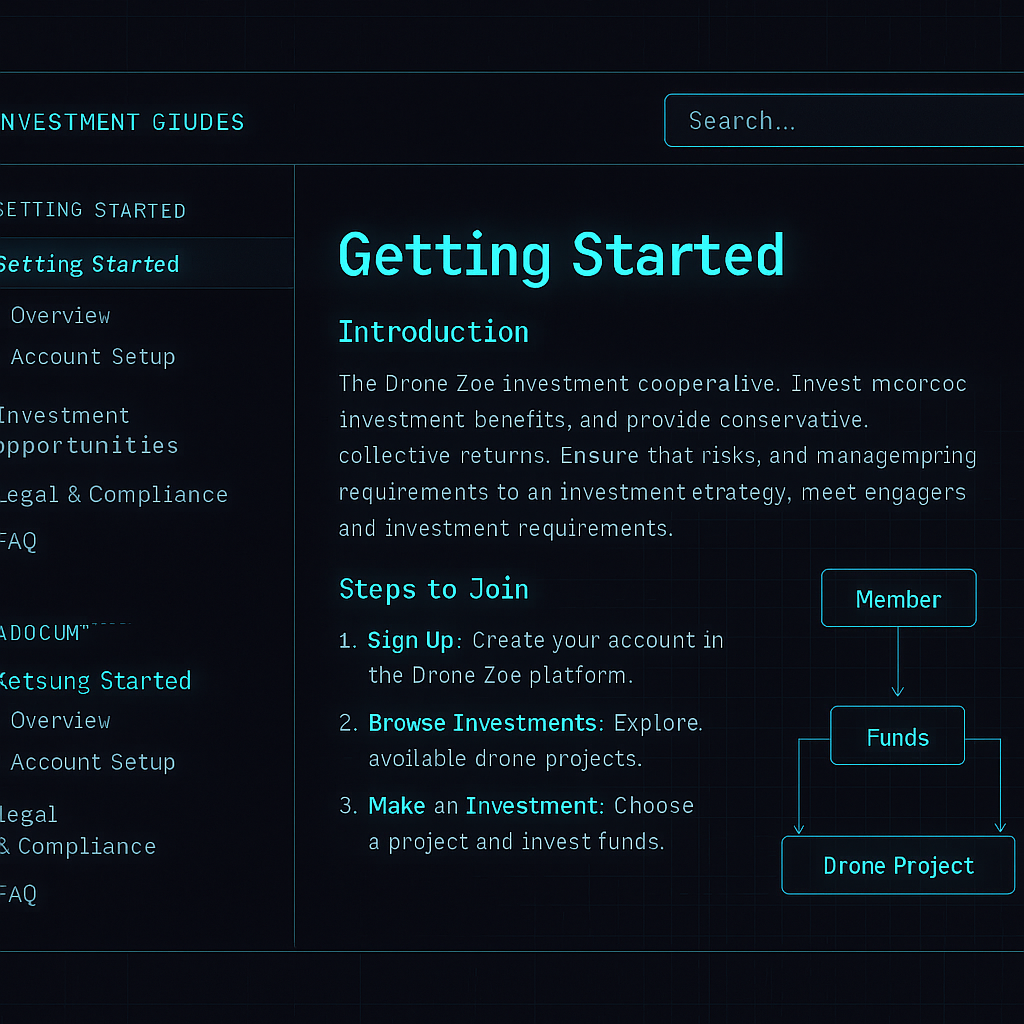The width and height of the screenshot is (1024, 1024).
Task: Select the FAQ item below Legal & Compliance
Action: coord(18,541)
